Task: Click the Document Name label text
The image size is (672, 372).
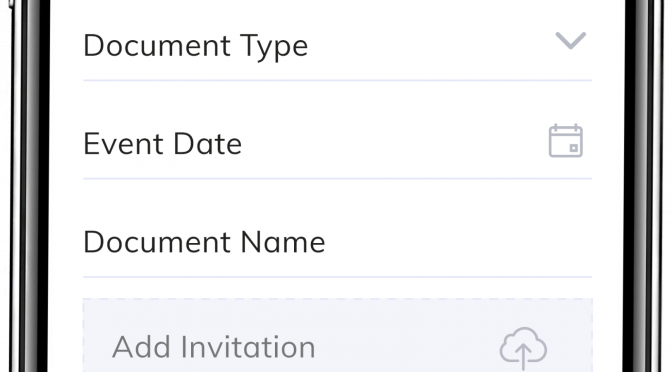Action: pyautogui.click(x=204, y=242)
